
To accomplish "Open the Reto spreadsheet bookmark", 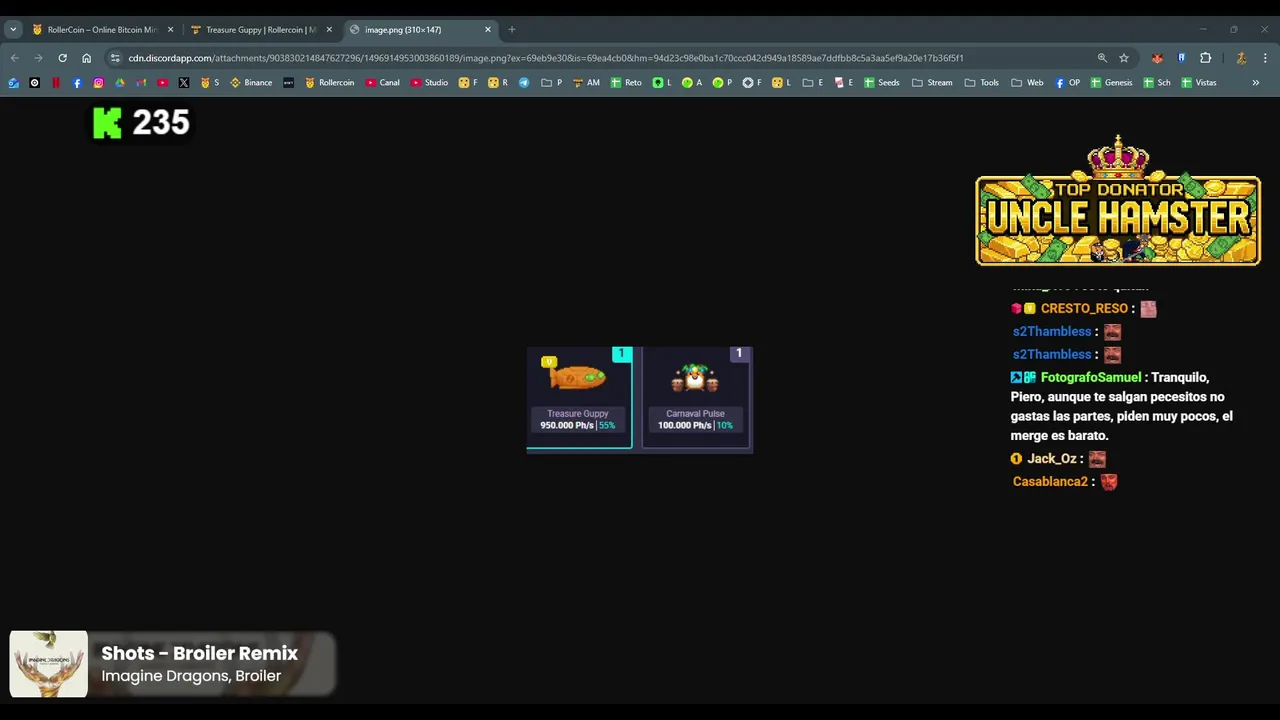I will 626,83.
